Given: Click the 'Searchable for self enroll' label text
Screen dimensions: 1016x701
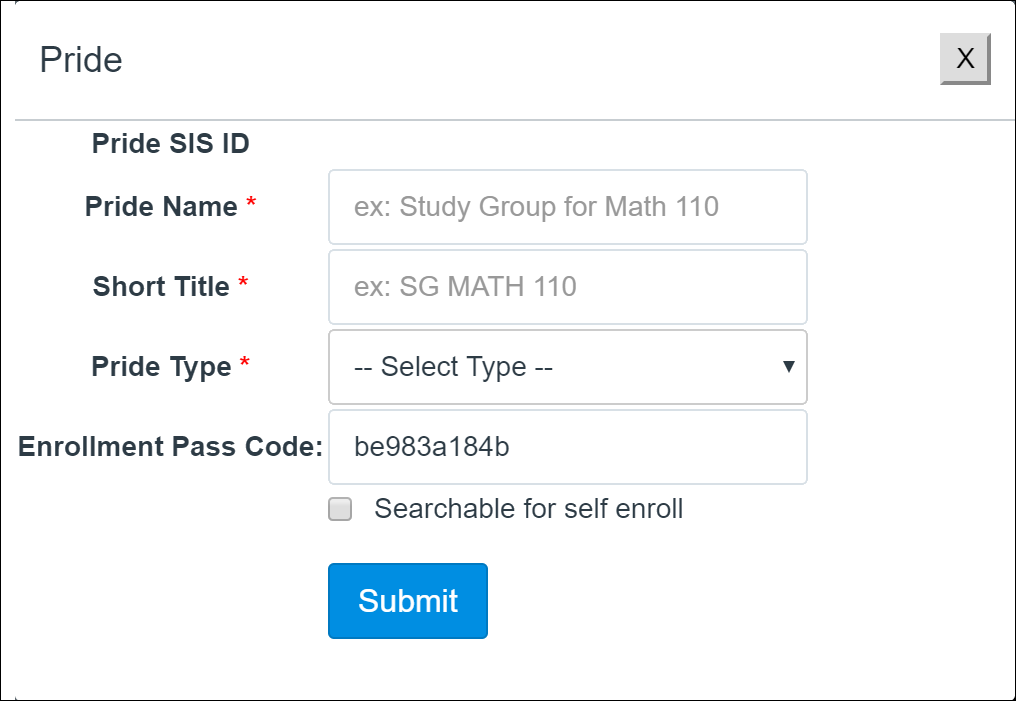Looking at the screenshot, I should (529, 509).
